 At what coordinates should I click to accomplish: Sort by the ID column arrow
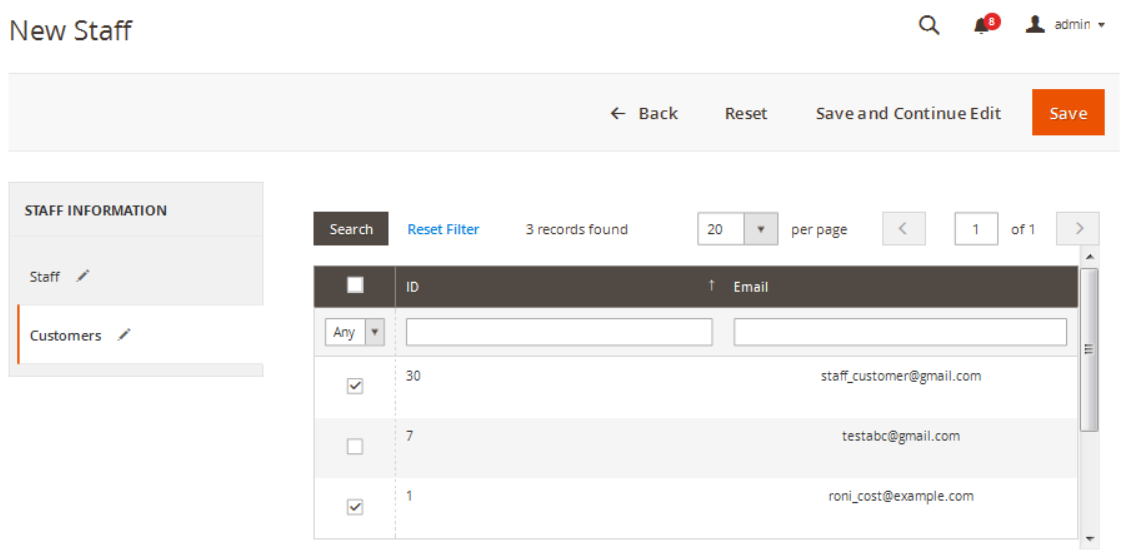tap(711, 286)
